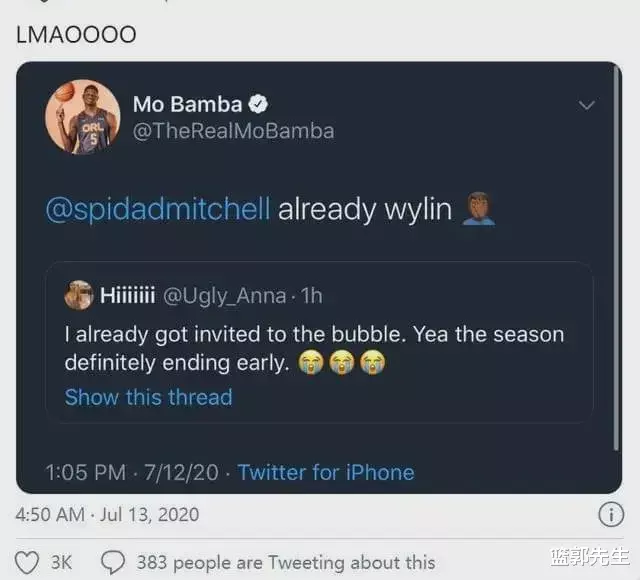Open the @spidadmitchell mention
Image resolution: width=640 pixels, height=580 pixels.
click(158, 209)
